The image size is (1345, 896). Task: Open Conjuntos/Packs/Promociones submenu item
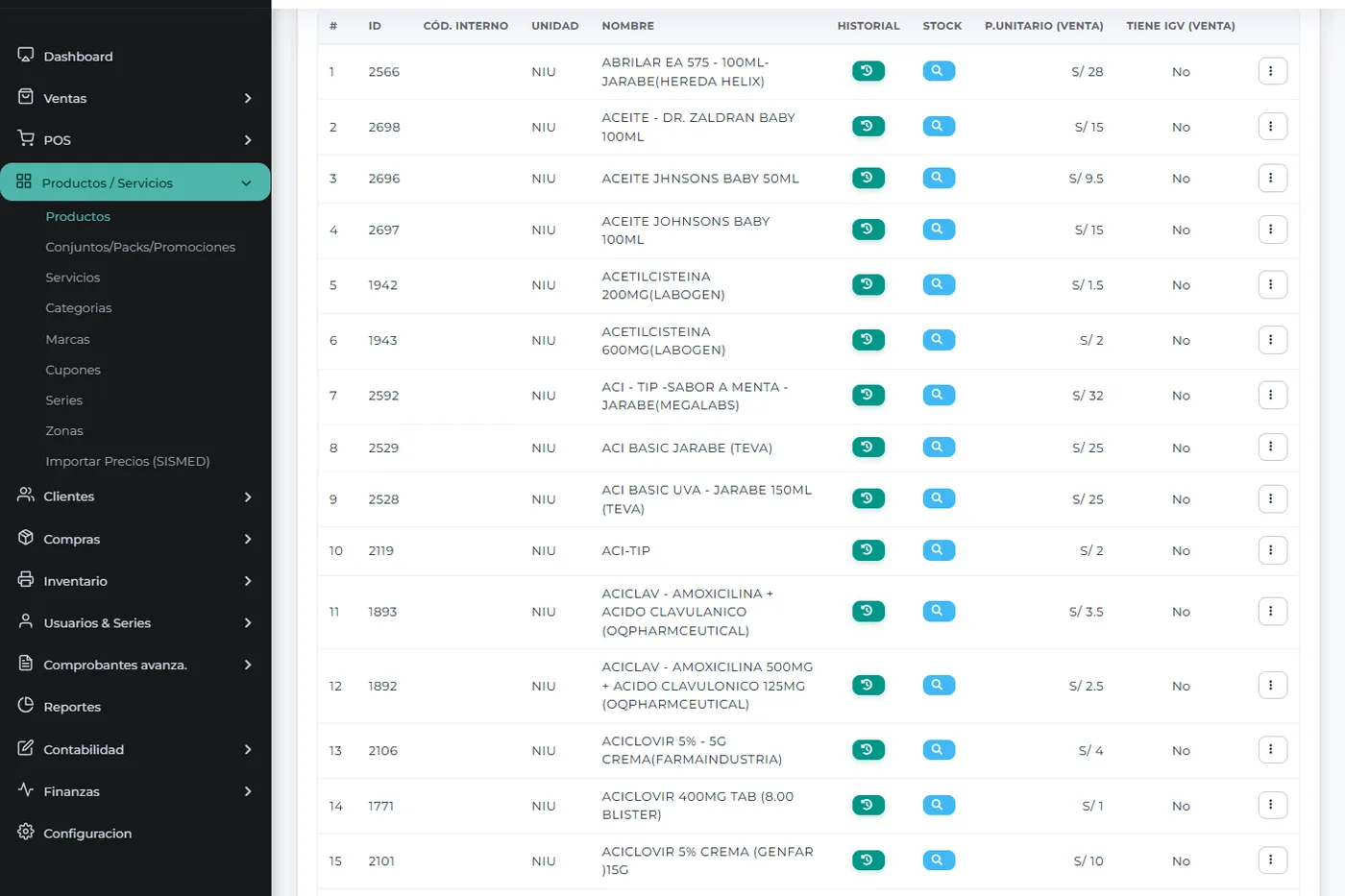(x=140, y=247)
